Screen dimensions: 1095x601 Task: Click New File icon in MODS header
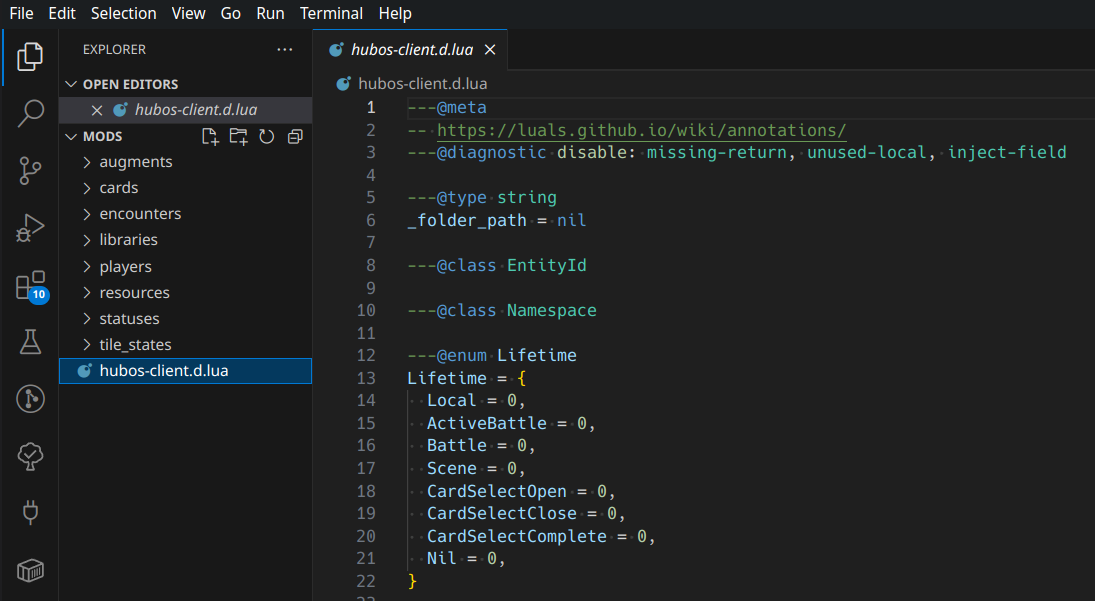[210, 136]
